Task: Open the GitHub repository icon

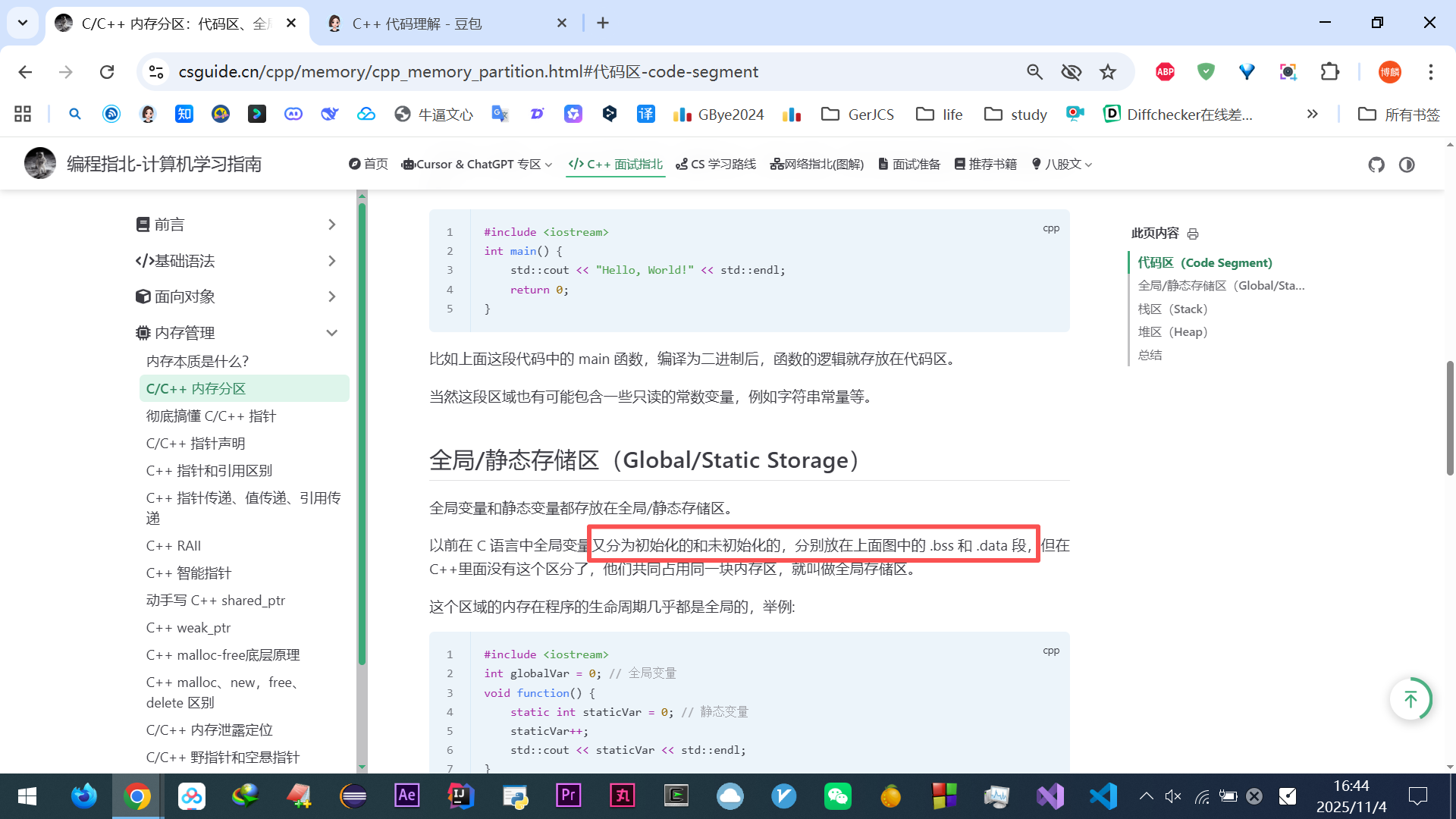Action: (1376, 165)
